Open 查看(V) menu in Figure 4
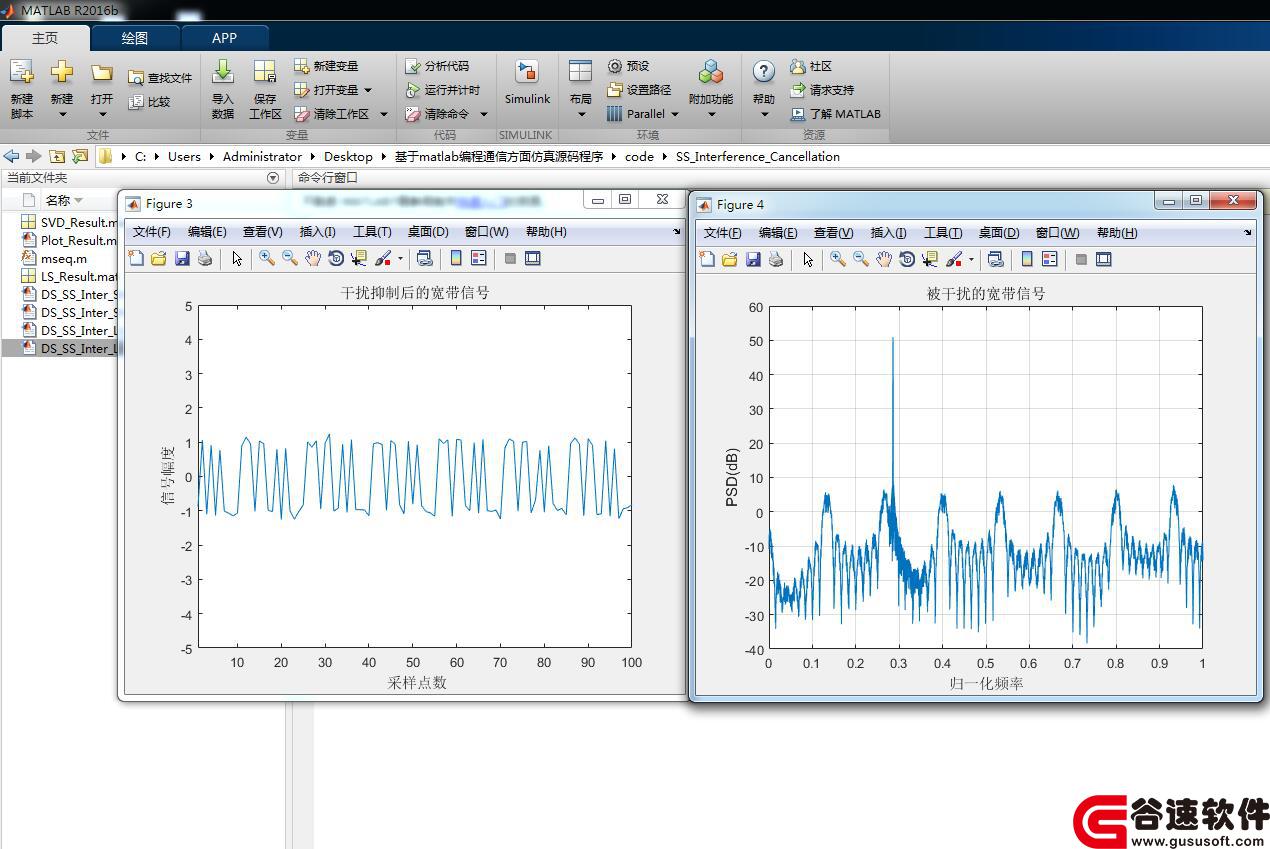This screenshot has height=849, width=1270. click(x=833, y=233)
